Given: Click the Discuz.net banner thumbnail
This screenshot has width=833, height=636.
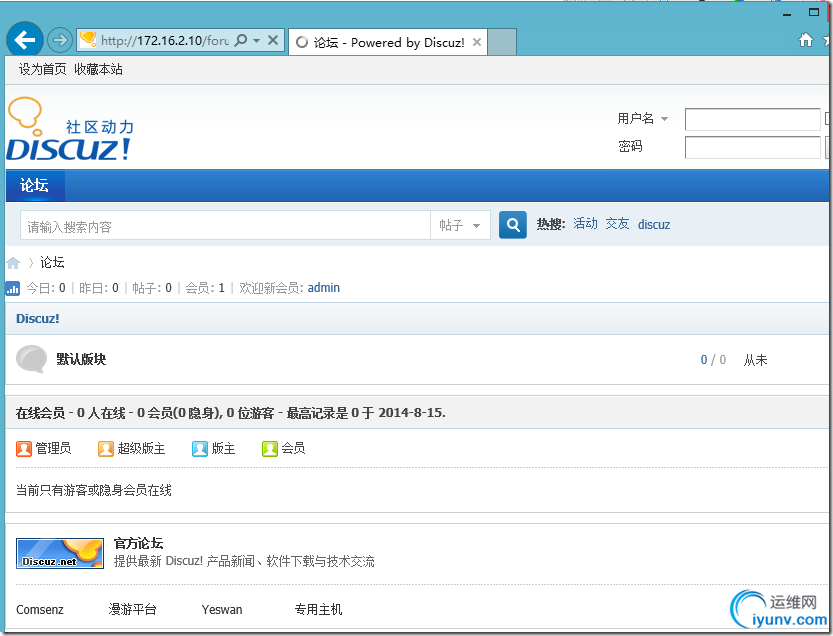Looking at the screenshot, I should [x=60, y=553].
